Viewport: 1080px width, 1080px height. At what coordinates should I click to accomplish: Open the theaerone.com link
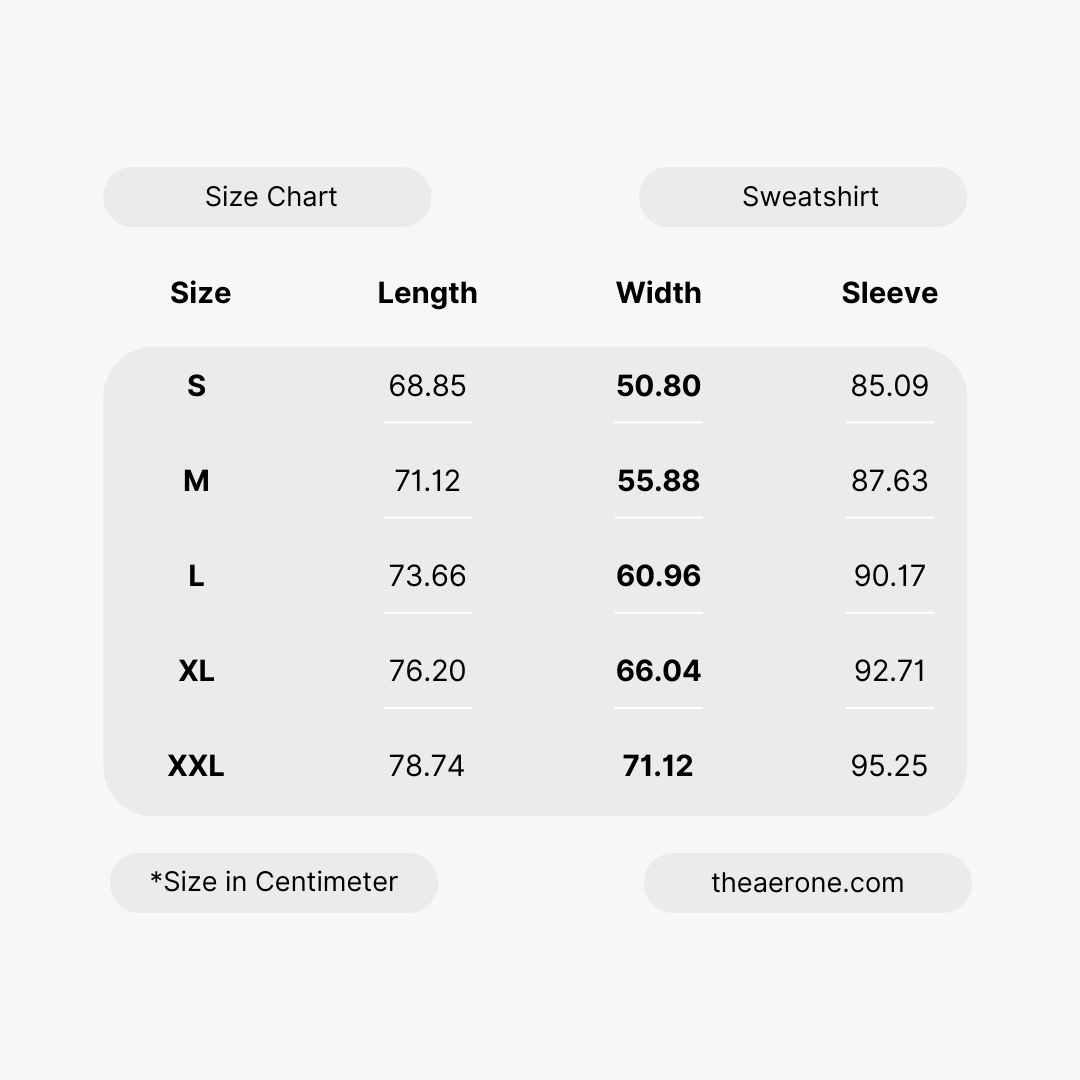807,883
